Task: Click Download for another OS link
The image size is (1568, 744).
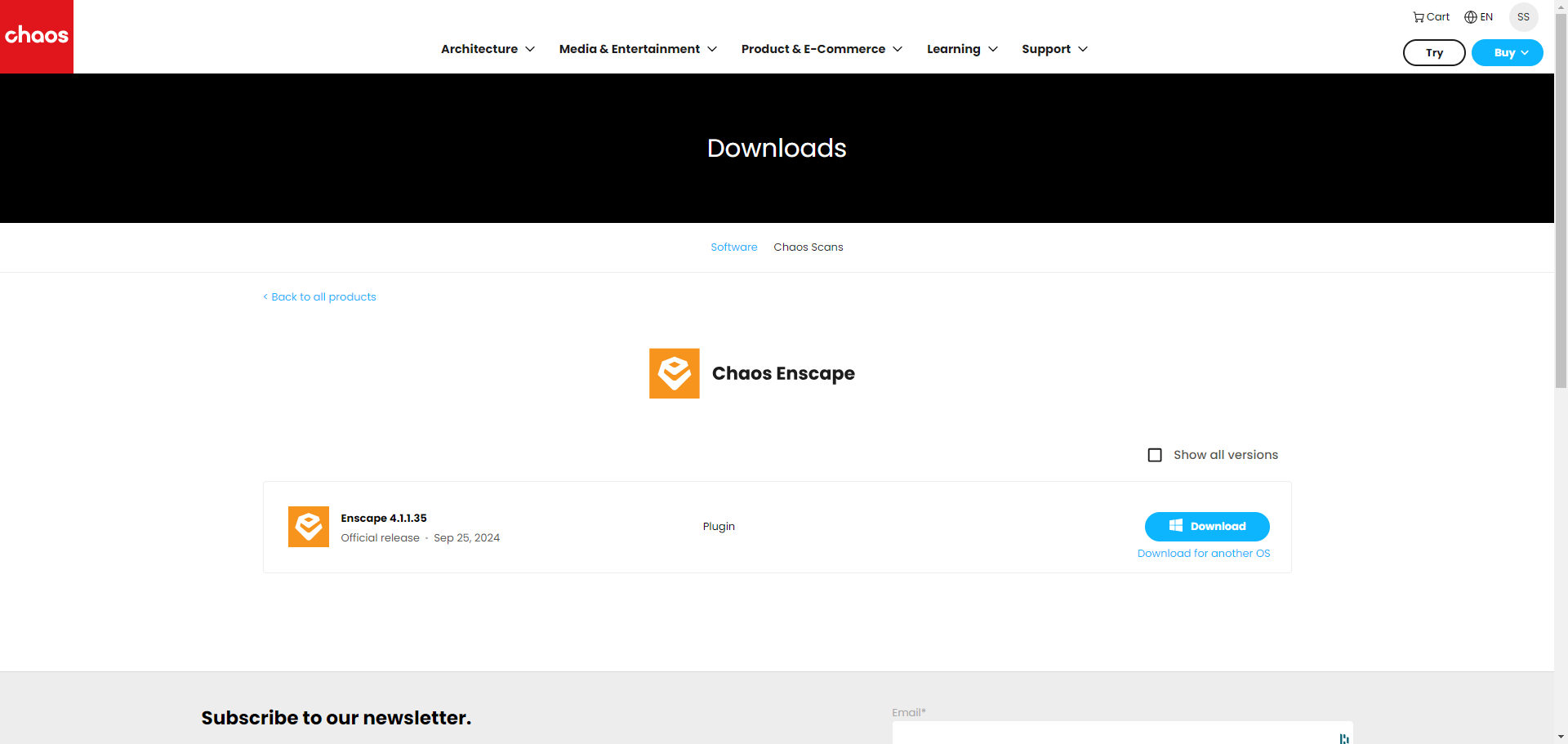Action: click(x=1204, y=554)
